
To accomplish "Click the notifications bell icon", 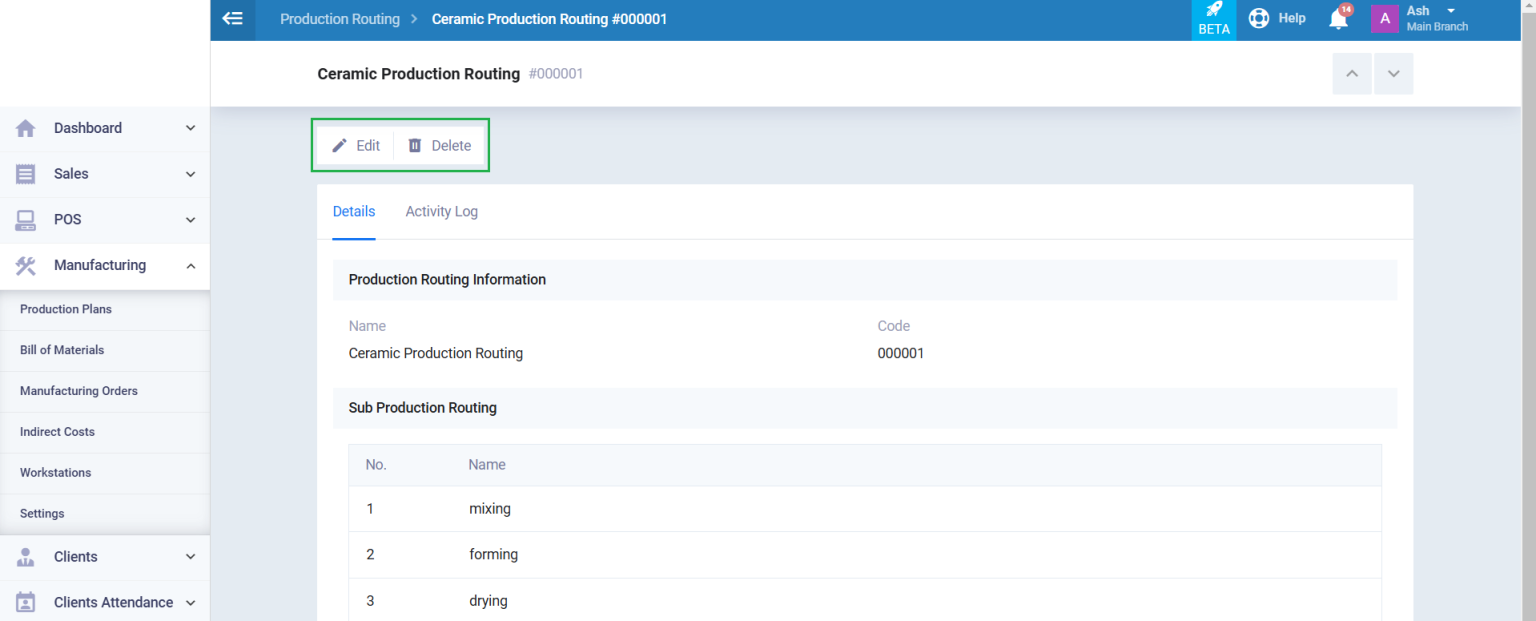I will [1338, 18].
